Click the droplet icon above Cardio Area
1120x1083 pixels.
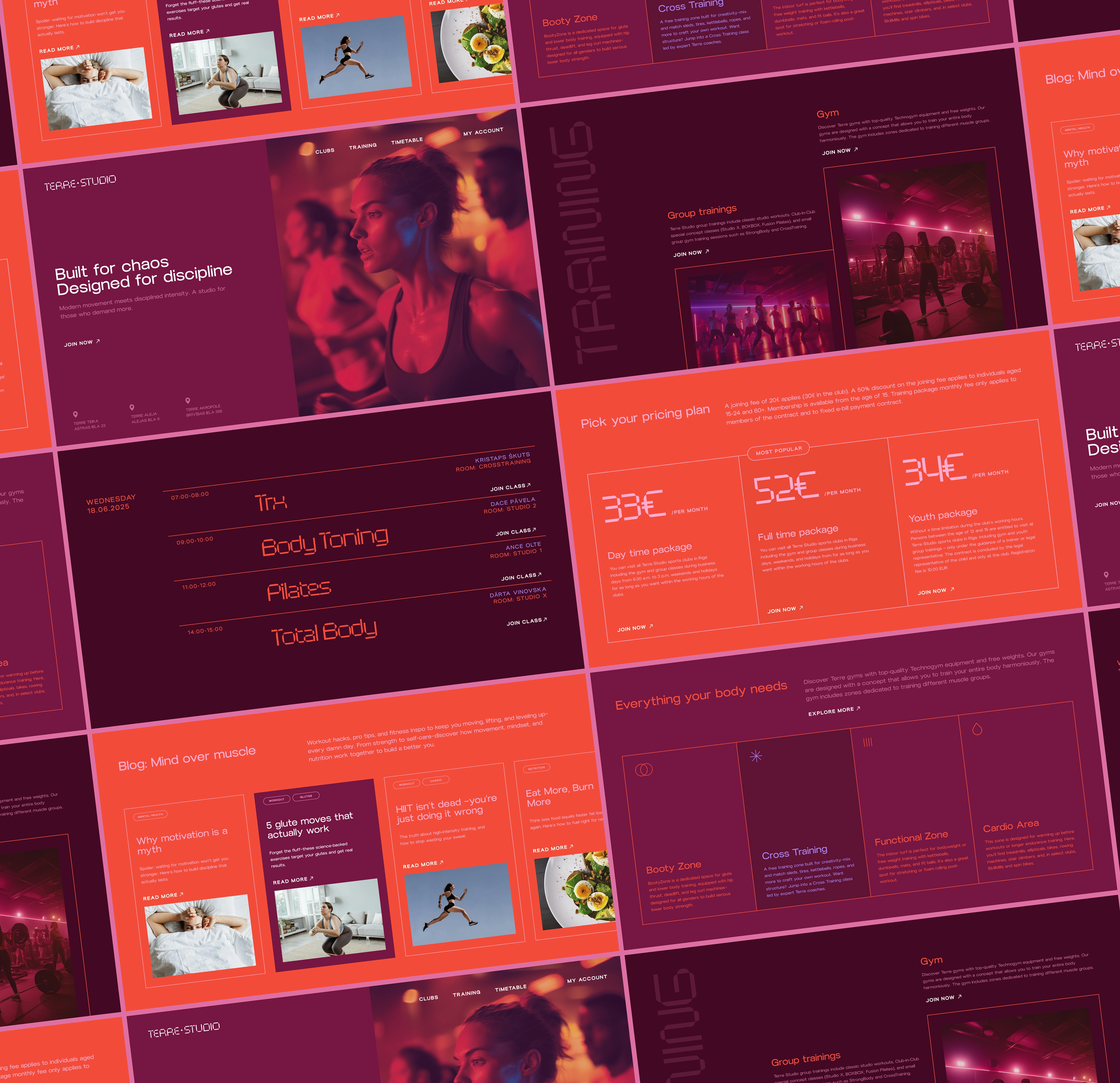coord(977,729)
